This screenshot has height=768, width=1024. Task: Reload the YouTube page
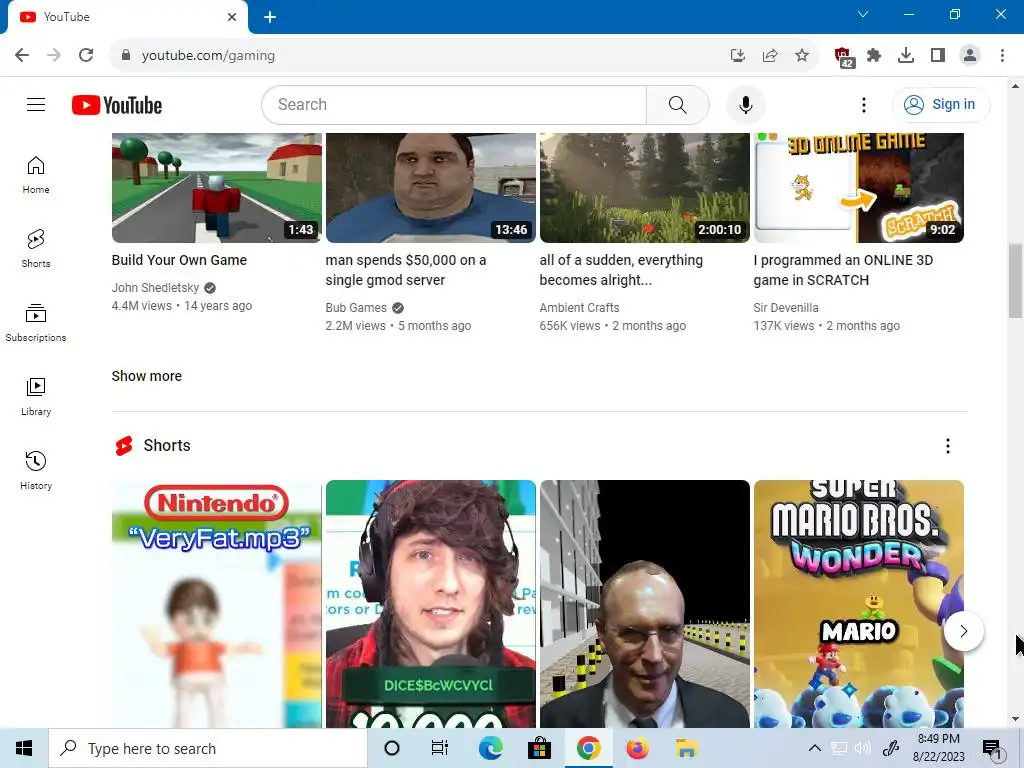coord(86,56)
